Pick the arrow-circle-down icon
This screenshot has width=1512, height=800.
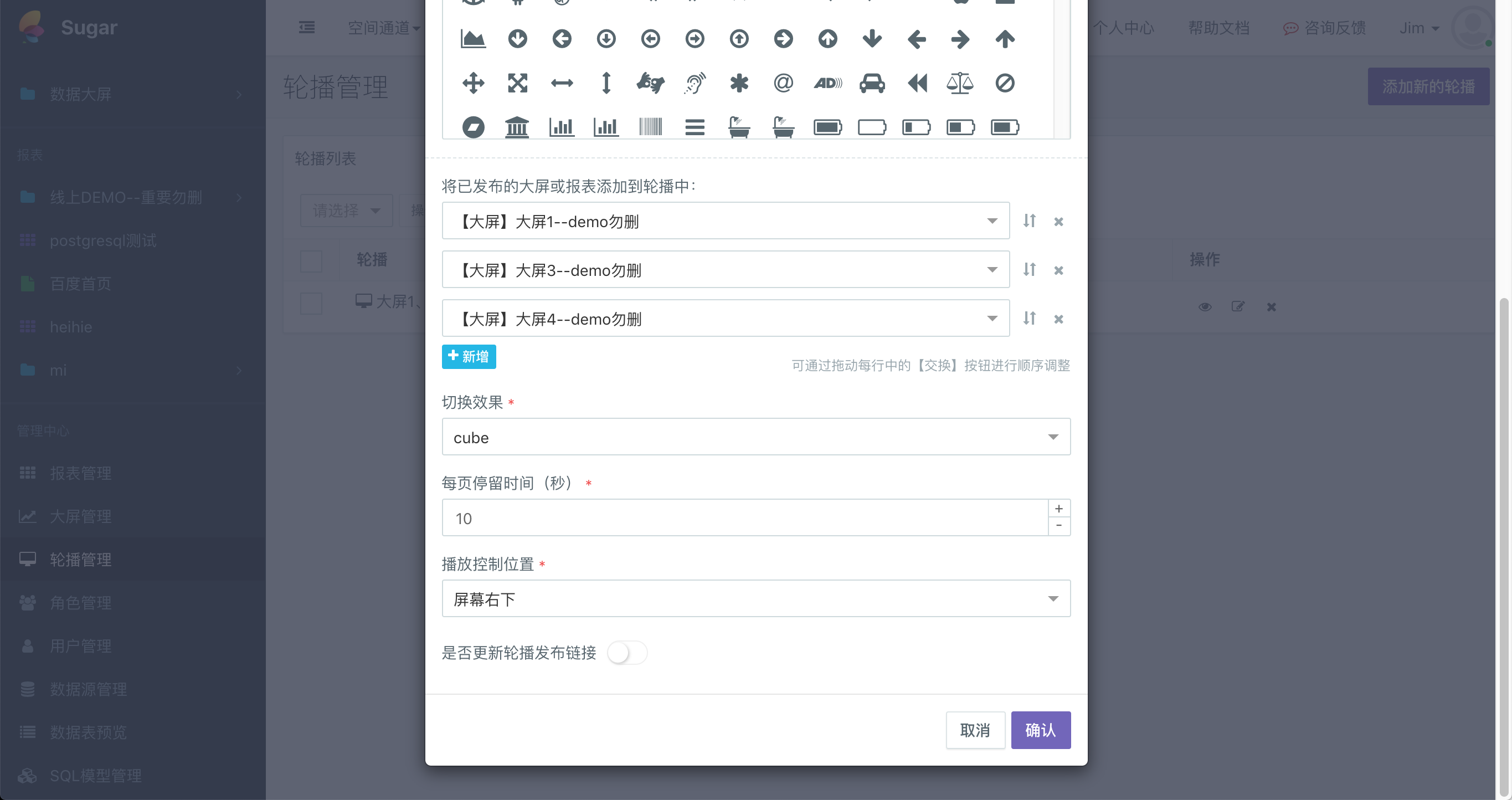517,39
